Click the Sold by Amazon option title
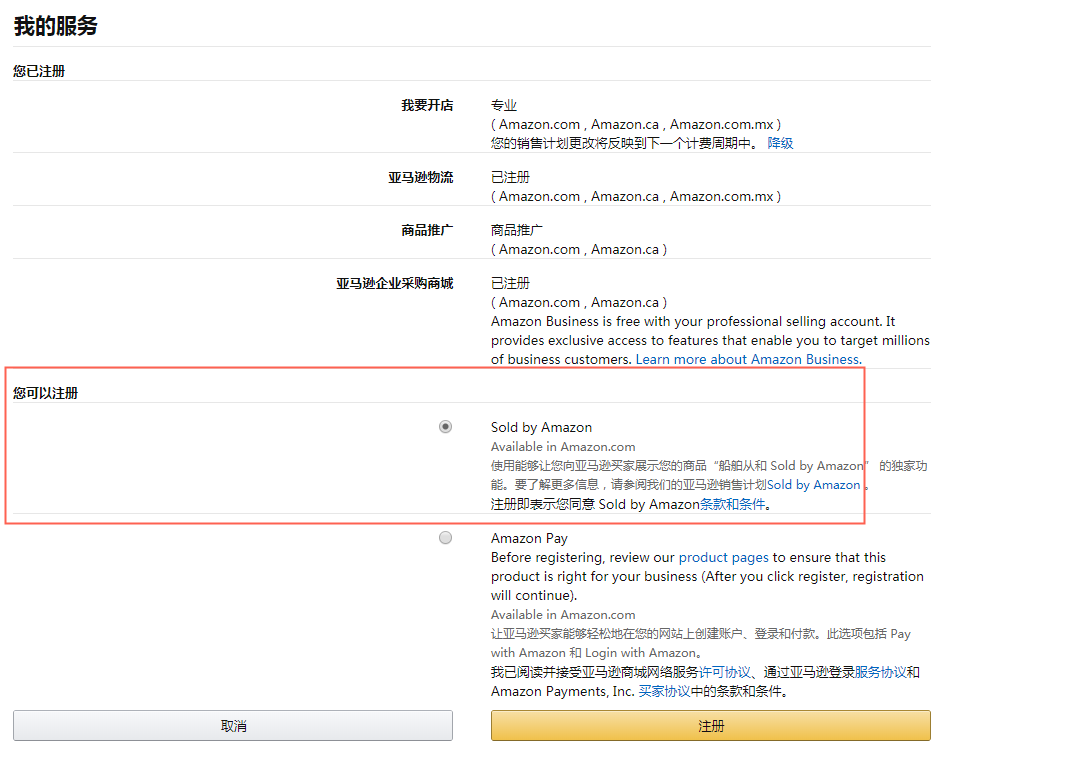This screenshot has height=765, width=1067. coord(542,427)
